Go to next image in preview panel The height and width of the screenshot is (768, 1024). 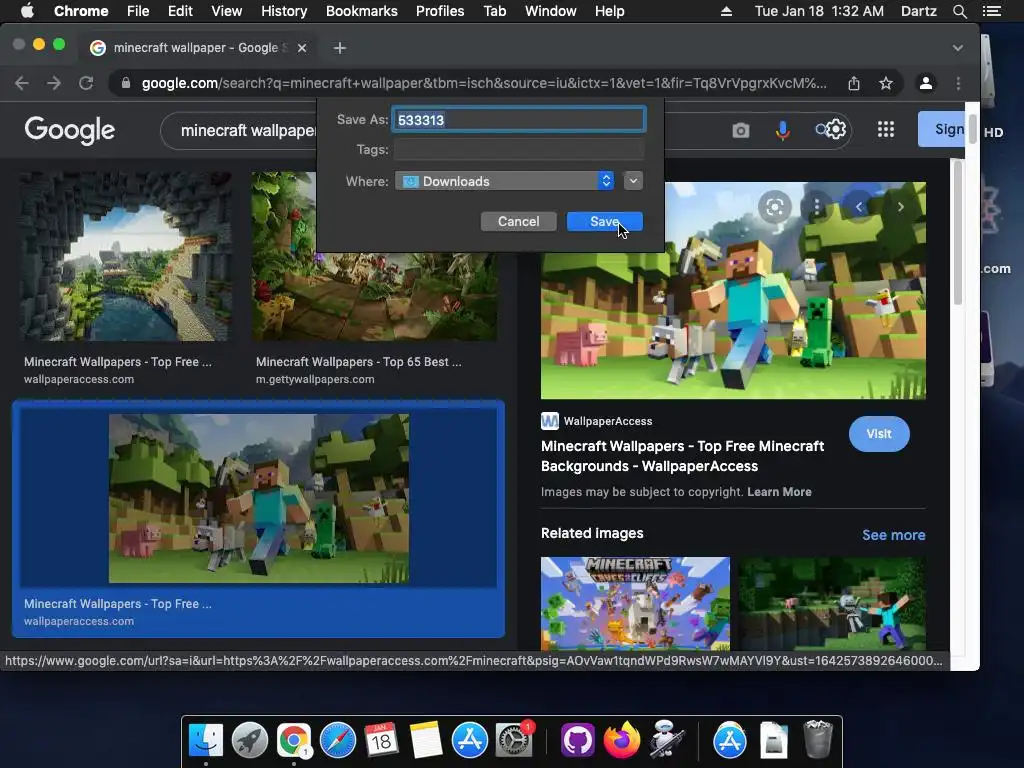[901, 207]
